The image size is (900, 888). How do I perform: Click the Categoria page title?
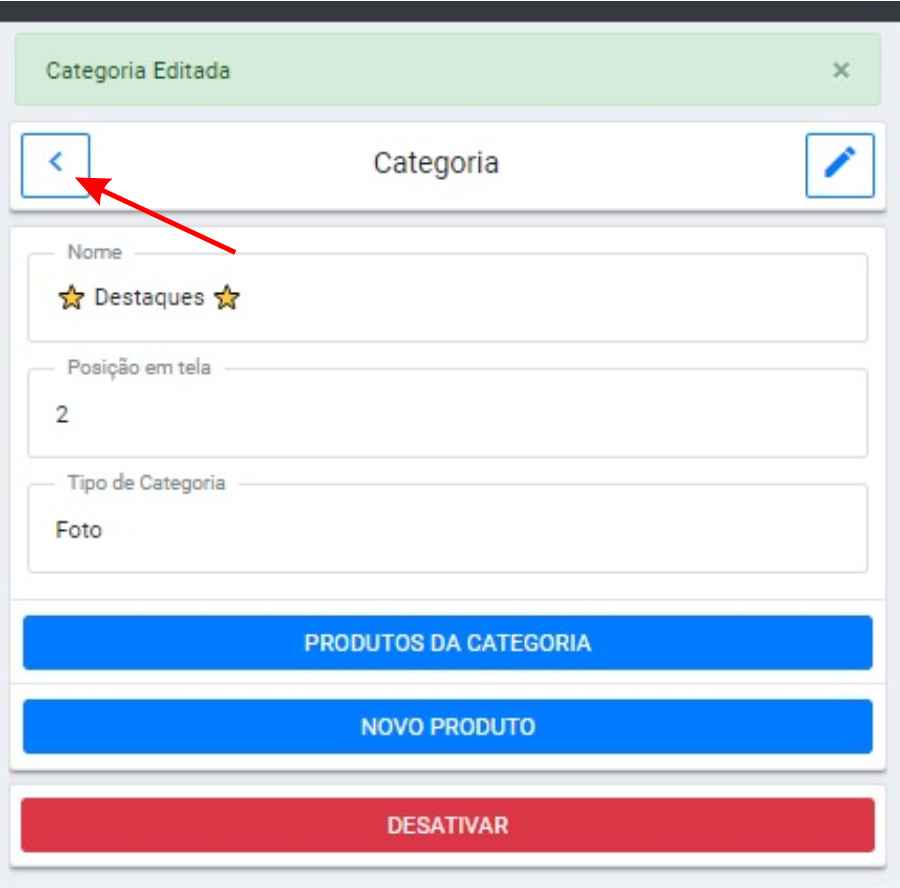coord(436,163)
